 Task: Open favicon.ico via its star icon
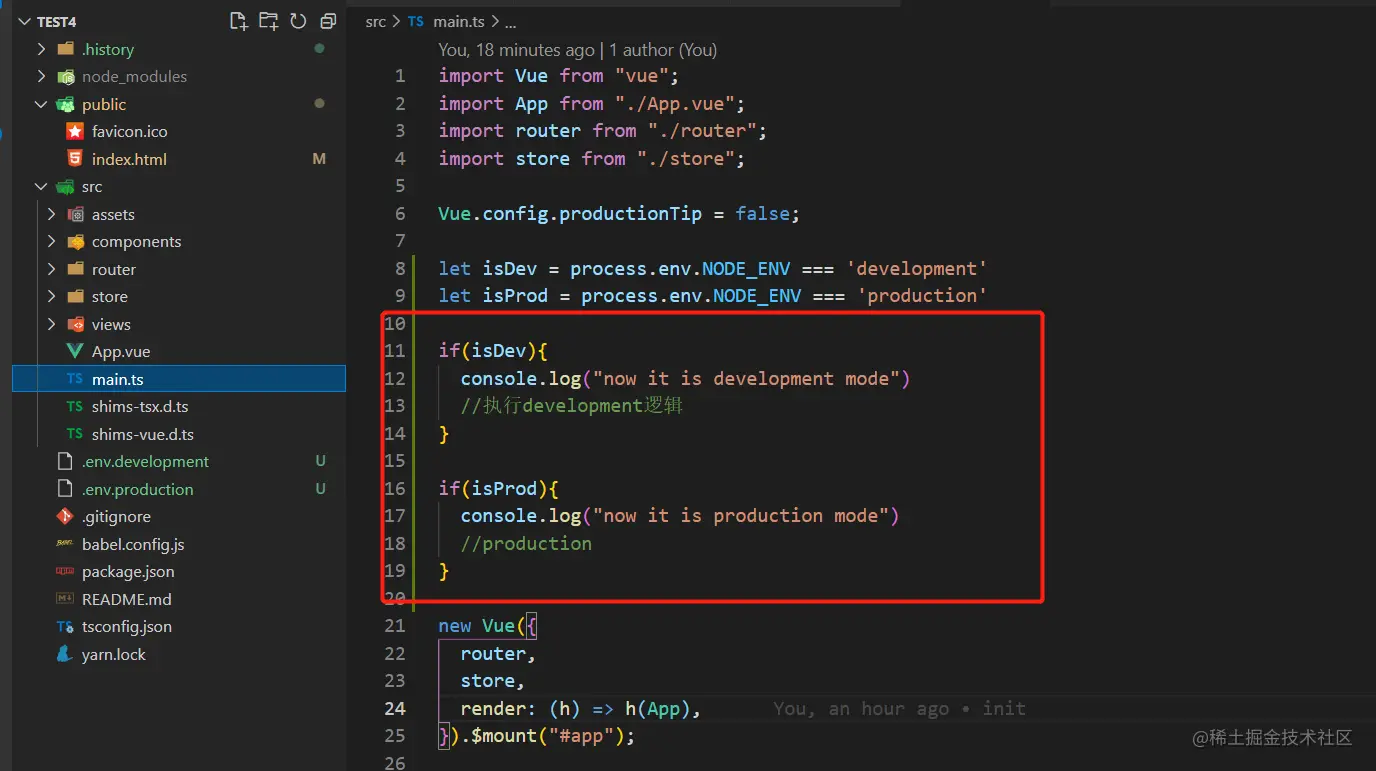75,131
